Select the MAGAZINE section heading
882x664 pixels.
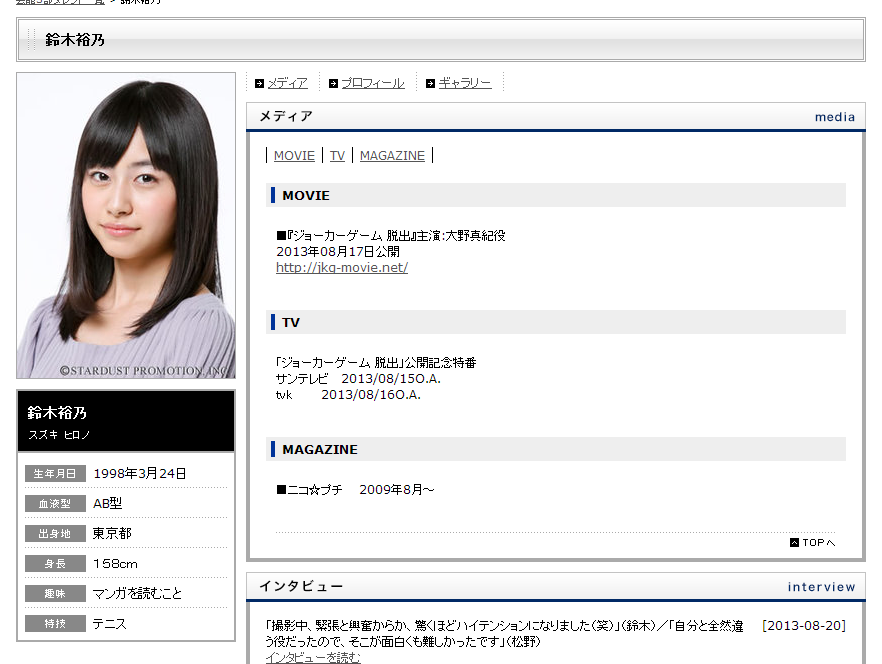pyautogui.click(x=320, y=450)
